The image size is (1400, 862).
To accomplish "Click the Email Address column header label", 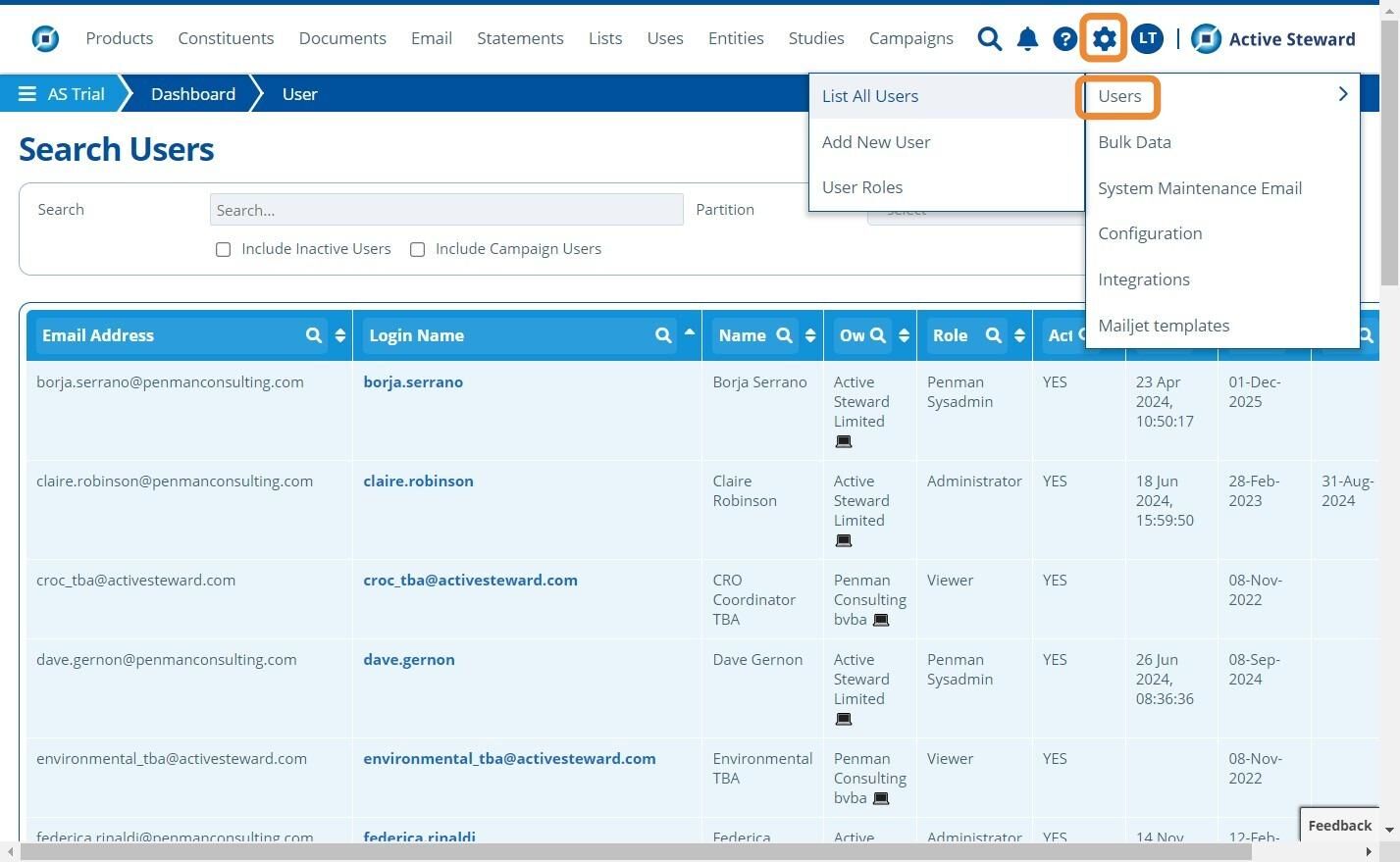I will (x=98, y=335).
